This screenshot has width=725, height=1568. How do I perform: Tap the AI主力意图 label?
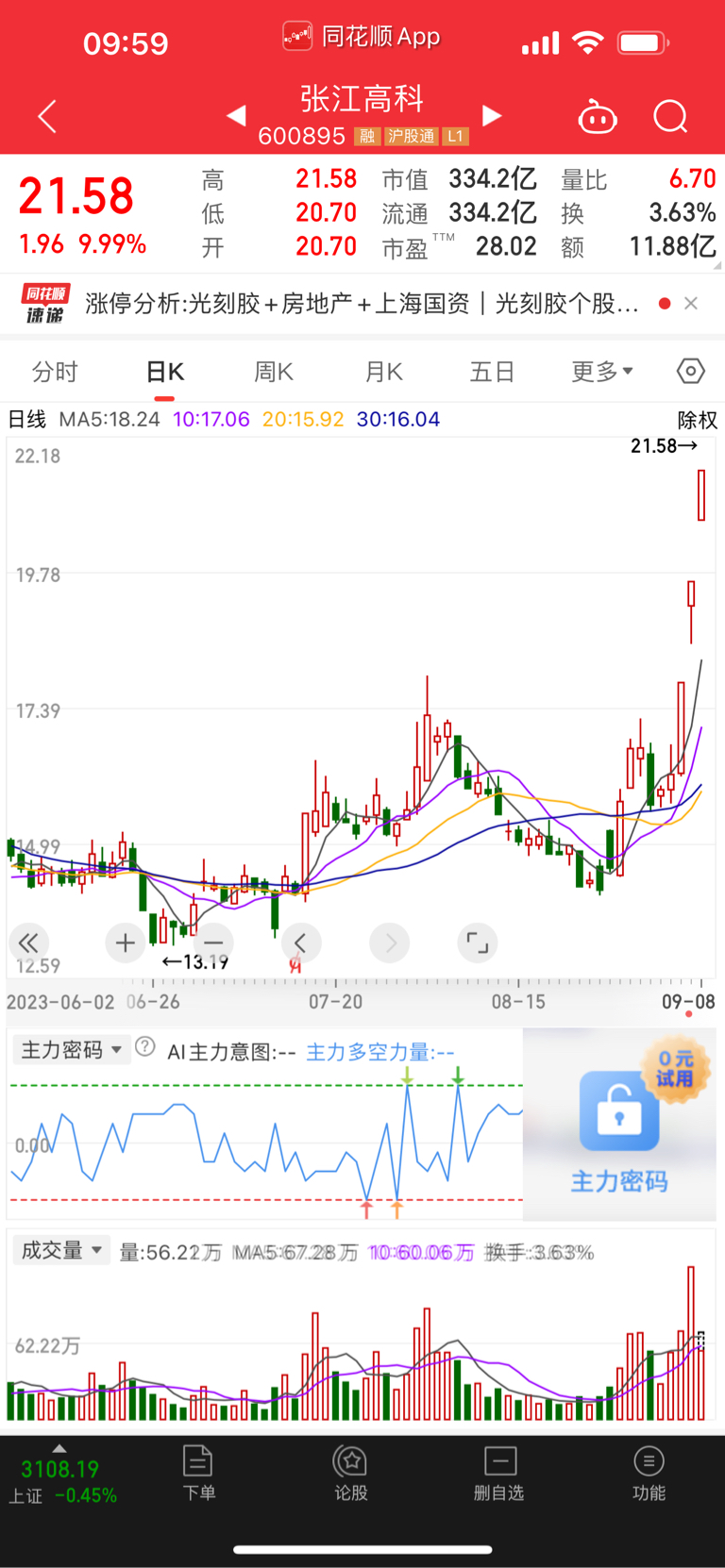[231, 1053]
